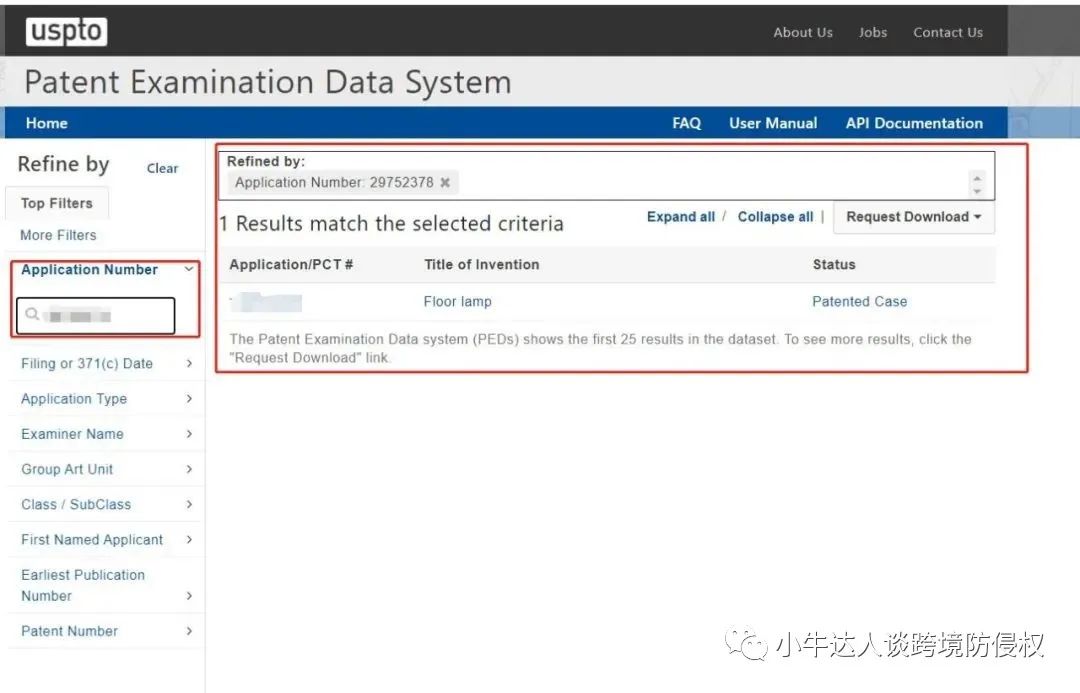Open the Request Download dropdown
This screenshot has height=693, width=1080.
pos(913,217)
